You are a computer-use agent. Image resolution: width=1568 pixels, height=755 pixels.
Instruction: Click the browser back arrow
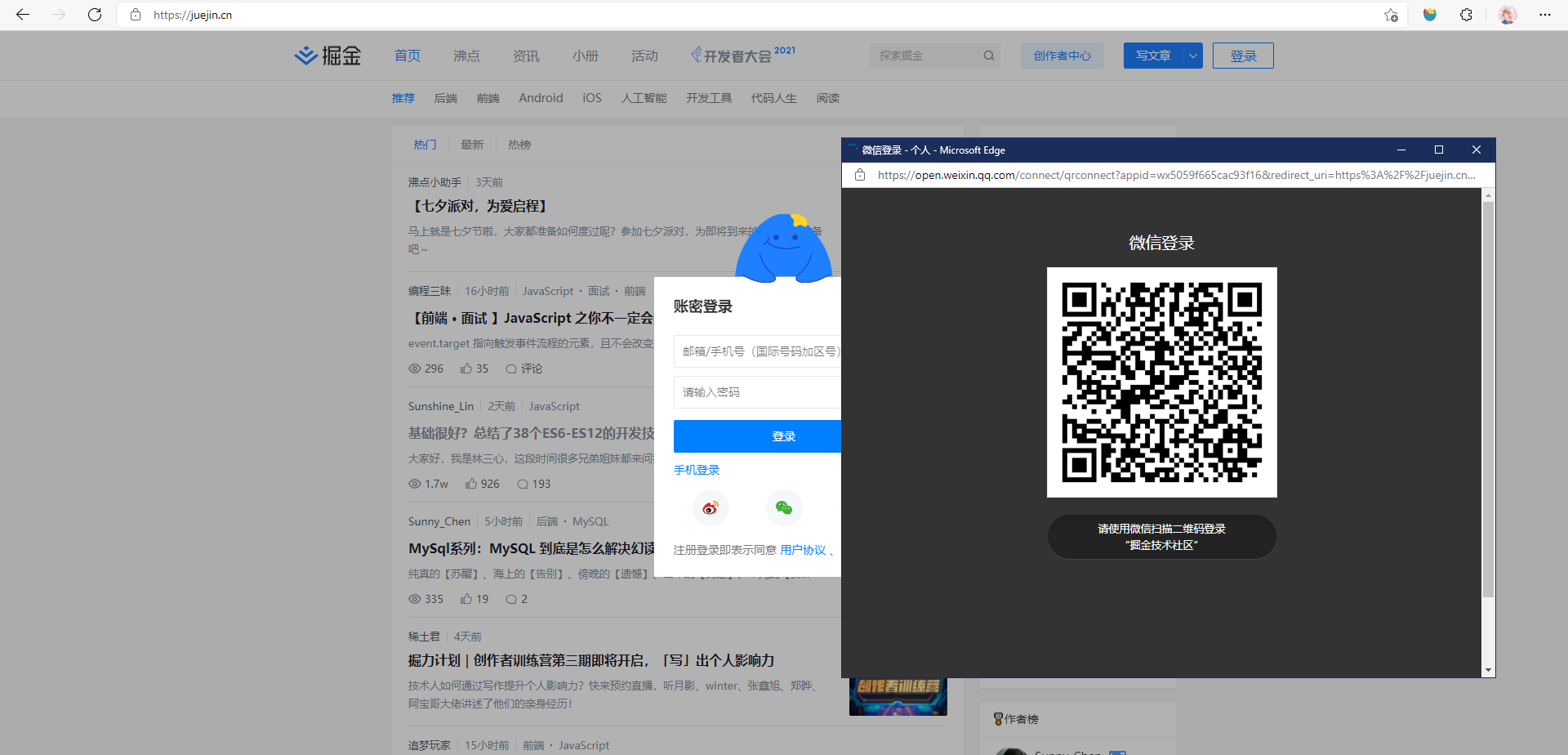[23, 15]
